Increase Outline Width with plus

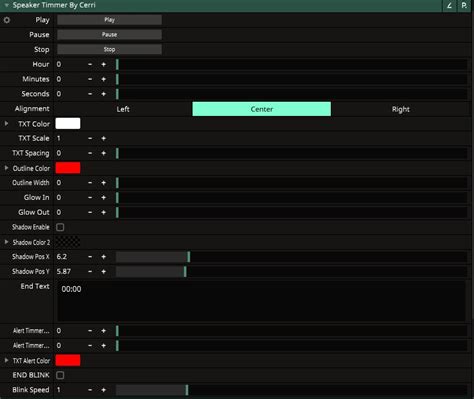pos(104,183)
